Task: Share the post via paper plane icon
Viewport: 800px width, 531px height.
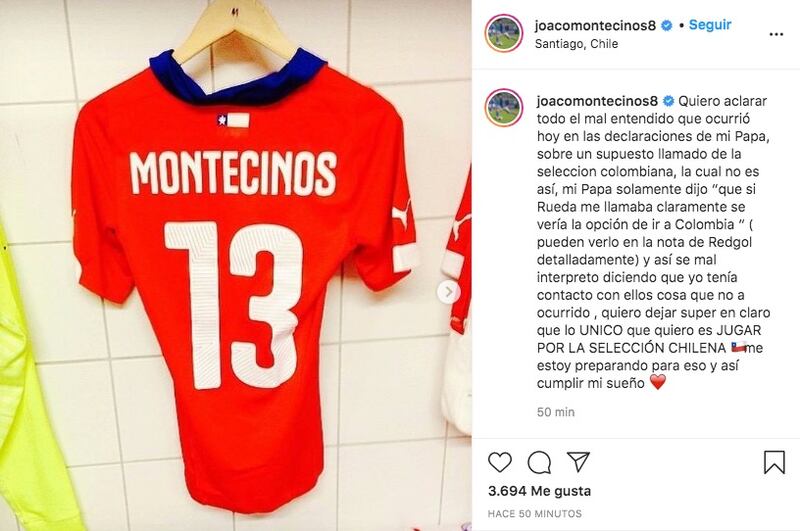Action: click(x=578, y=462)
